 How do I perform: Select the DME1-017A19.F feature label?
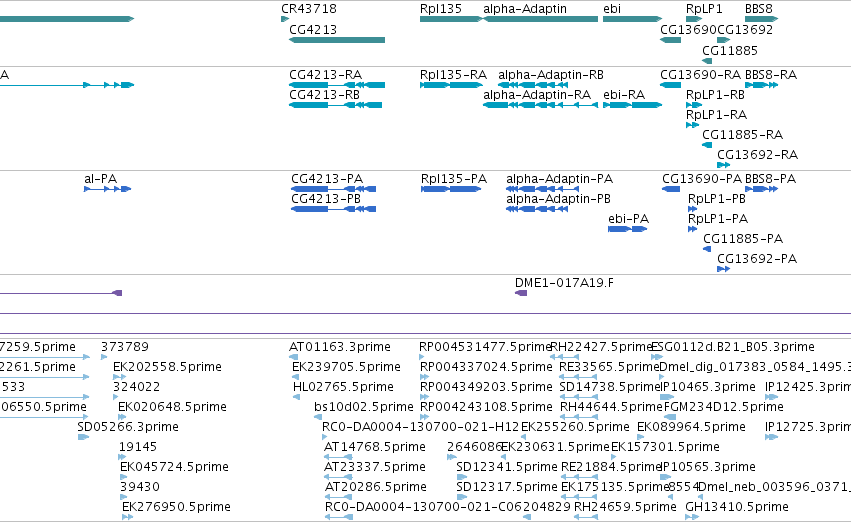564,283
